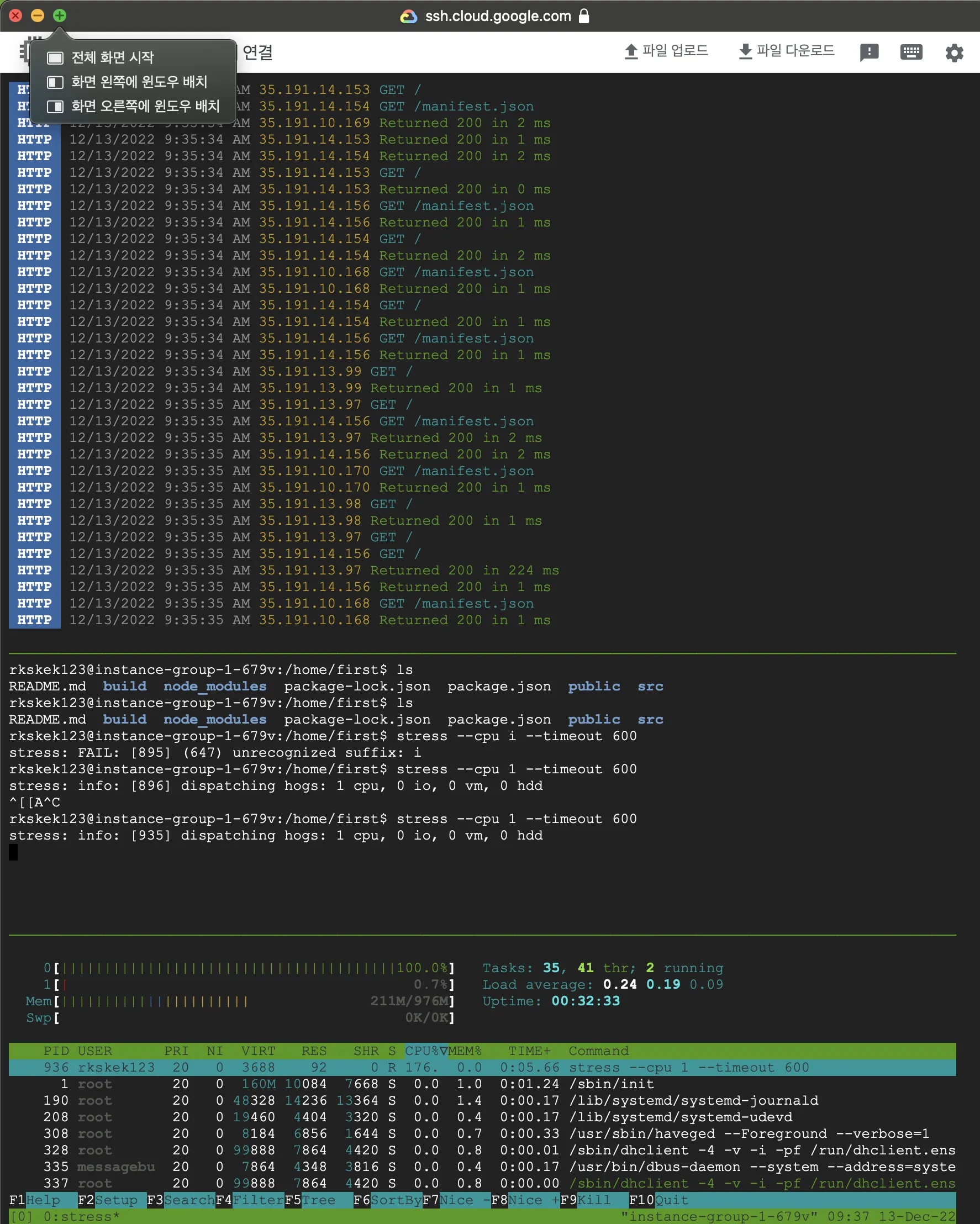Click the Google Cloud logo in title
Viewport: 980px width, 1224px height.
[409, 17]
